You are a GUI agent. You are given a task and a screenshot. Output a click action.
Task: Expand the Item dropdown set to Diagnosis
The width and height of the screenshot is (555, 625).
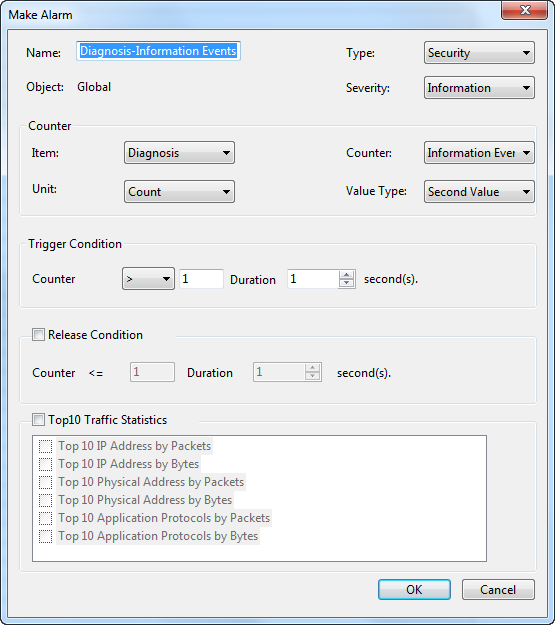coord(179,153)
